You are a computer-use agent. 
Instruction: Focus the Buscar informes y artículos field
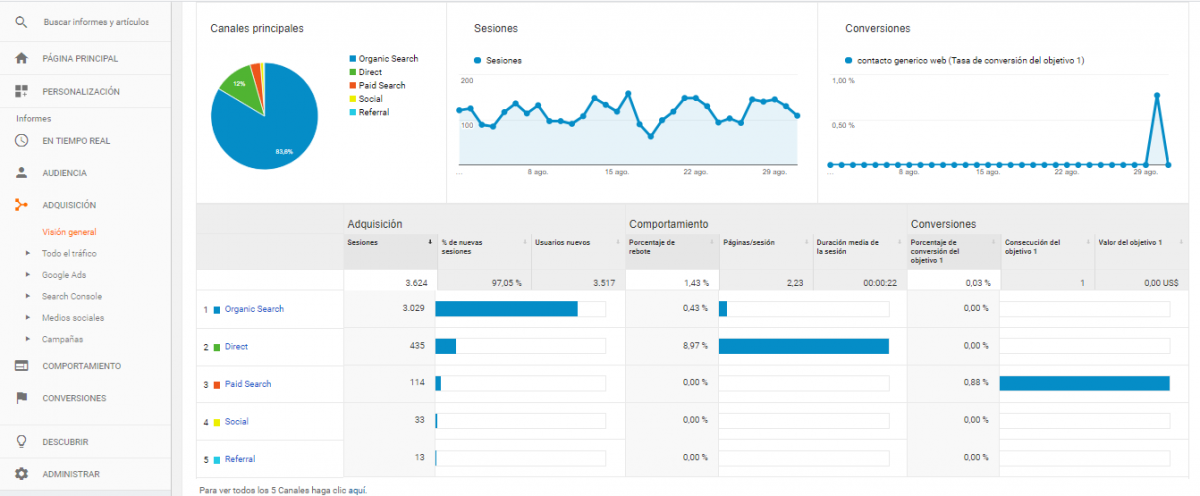coord(96,21)
